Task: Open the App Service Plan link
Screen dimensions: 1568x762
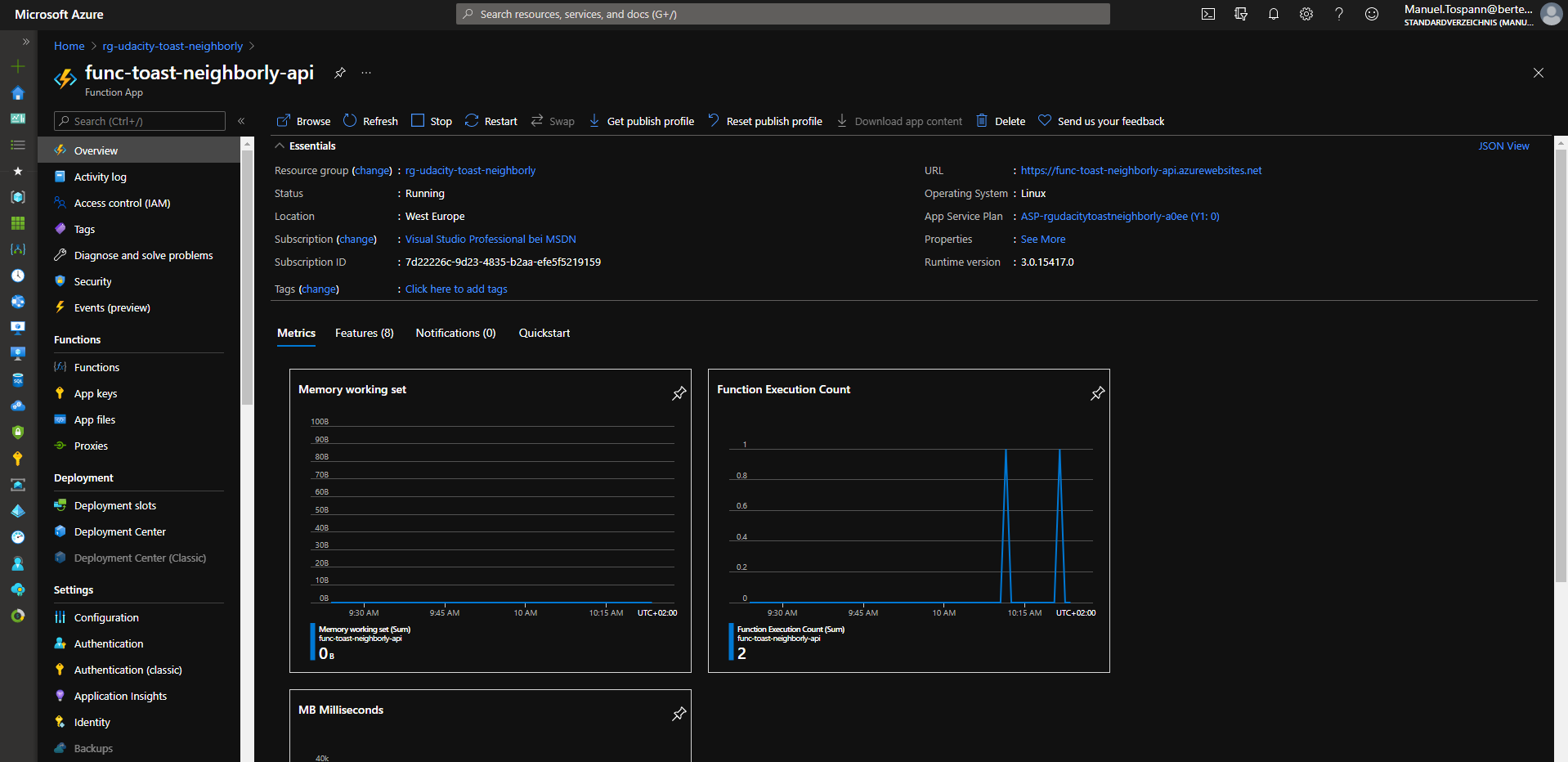Action: click(x=1120, y=217)
